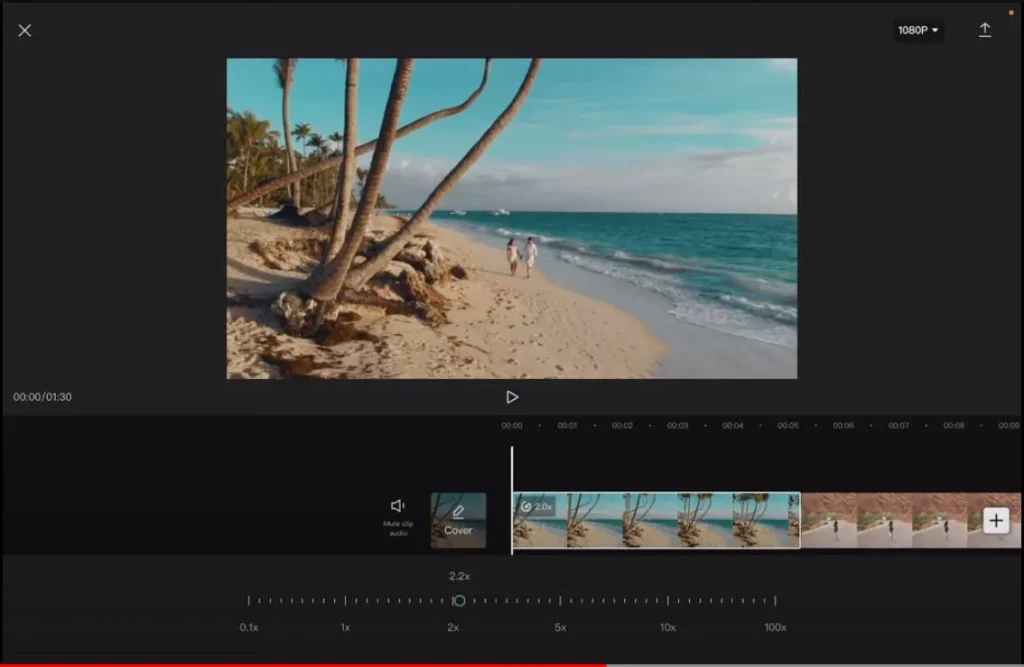Screen dimensions: 1024x667
Task: Set speed to 0.1x on the slider
Action: click(249, 601)
